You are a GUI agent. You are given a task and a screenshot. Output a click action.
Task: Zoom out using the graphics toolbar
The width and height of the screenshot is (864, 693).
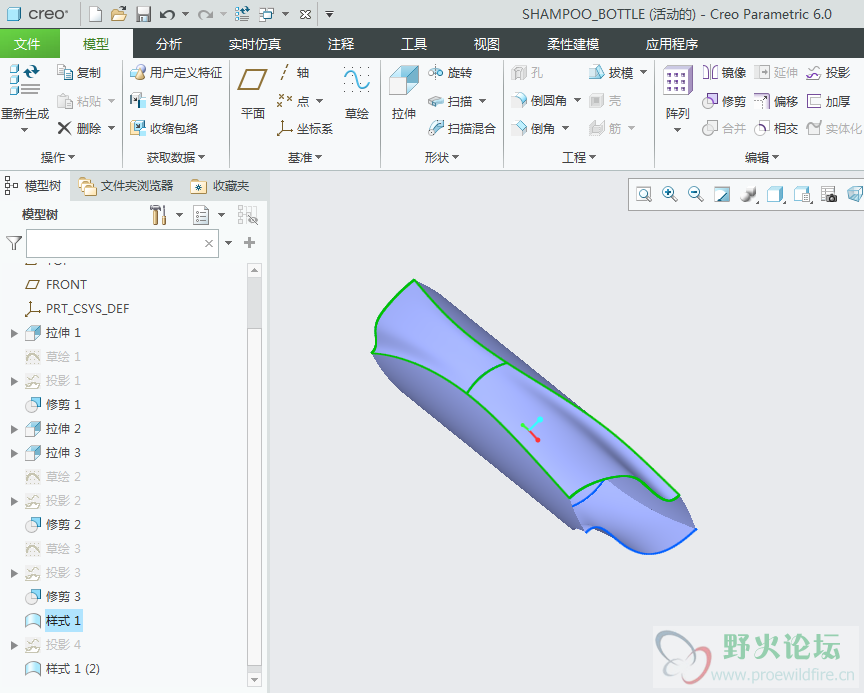(695, 194)
